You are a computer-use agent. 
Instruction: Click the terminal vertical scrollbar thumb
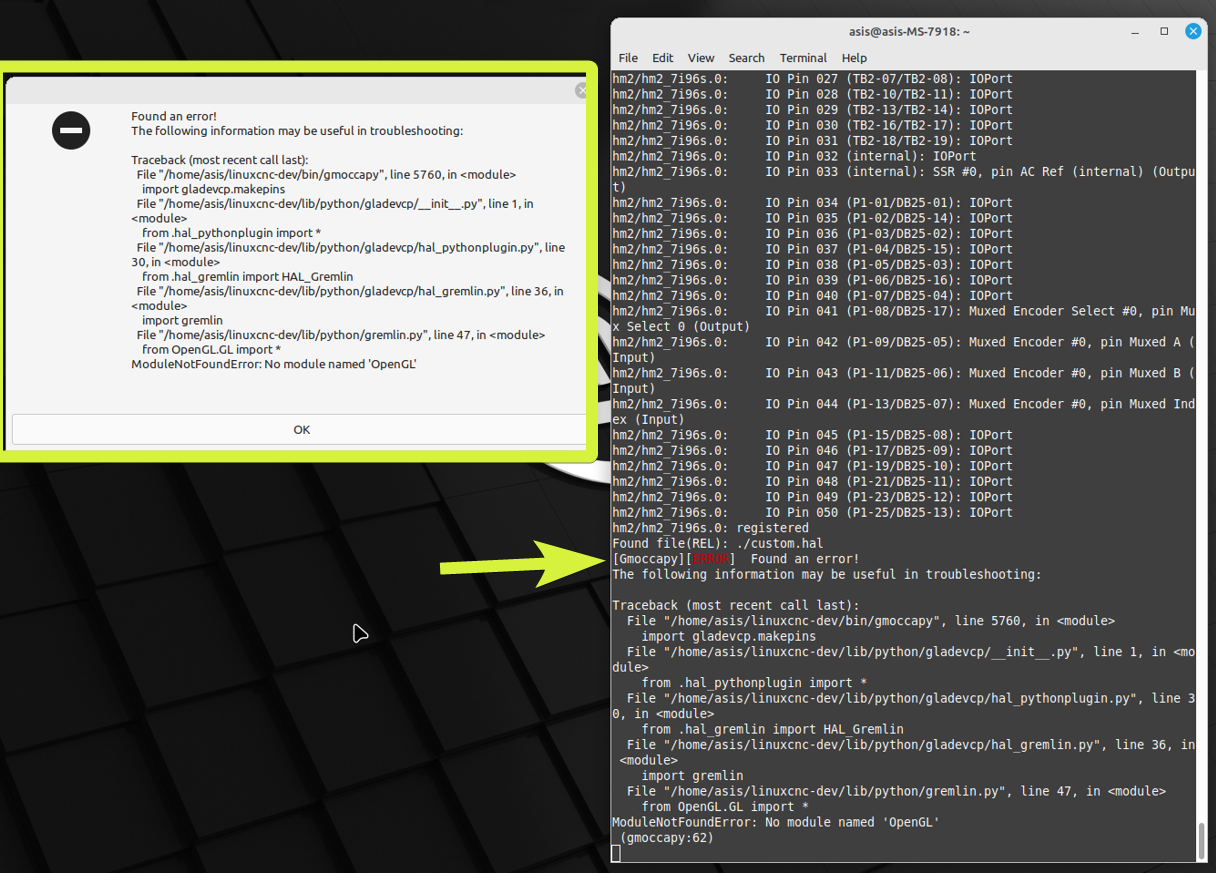coord(1201,840)
